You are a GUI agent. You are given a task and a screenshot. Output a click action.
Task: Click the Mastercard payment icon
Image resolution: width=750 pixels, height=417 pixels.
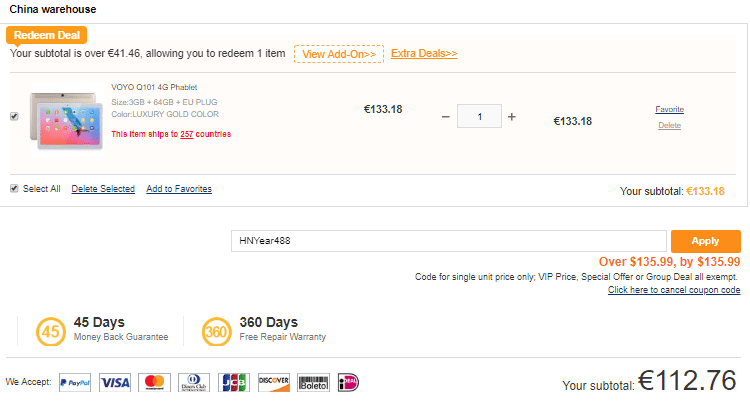click(x=154, y=383)
